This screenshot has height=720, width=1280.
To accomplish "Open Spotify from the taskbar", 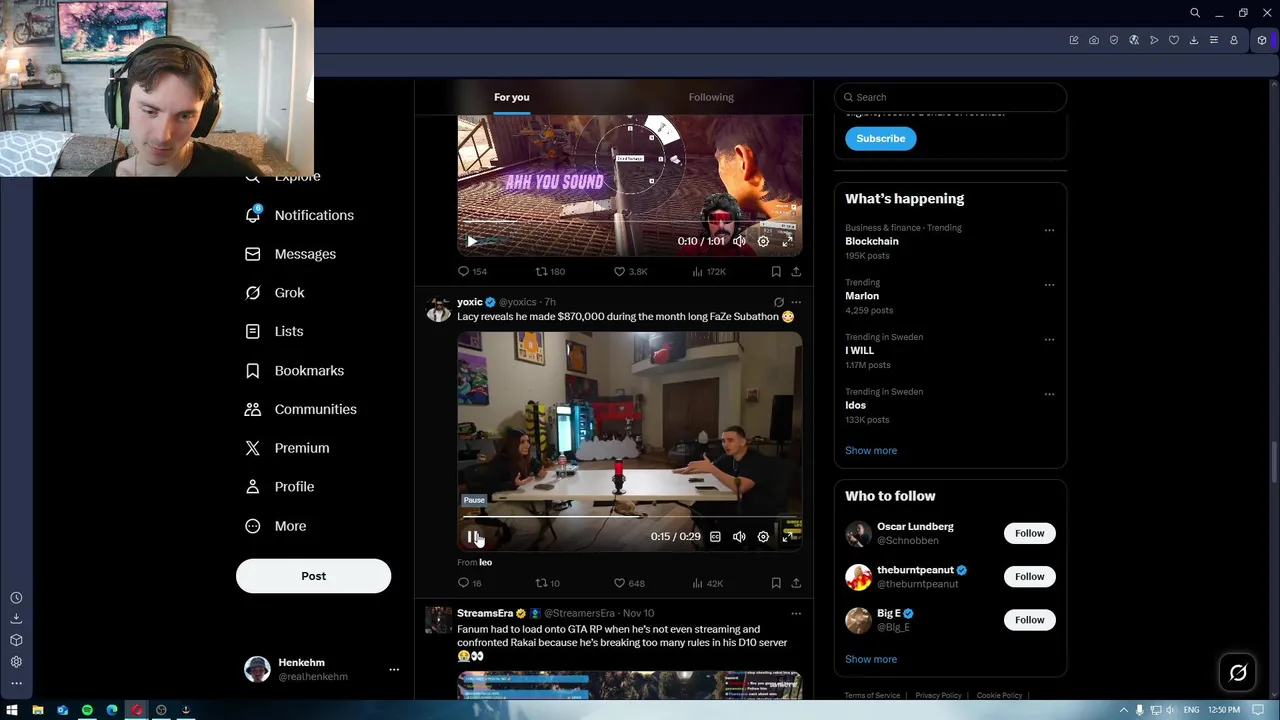I will point(87,710).
